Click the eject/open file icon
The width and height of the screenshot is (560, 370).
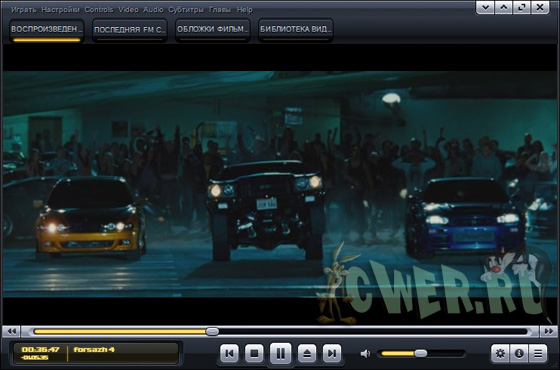(x=307, y=354)
